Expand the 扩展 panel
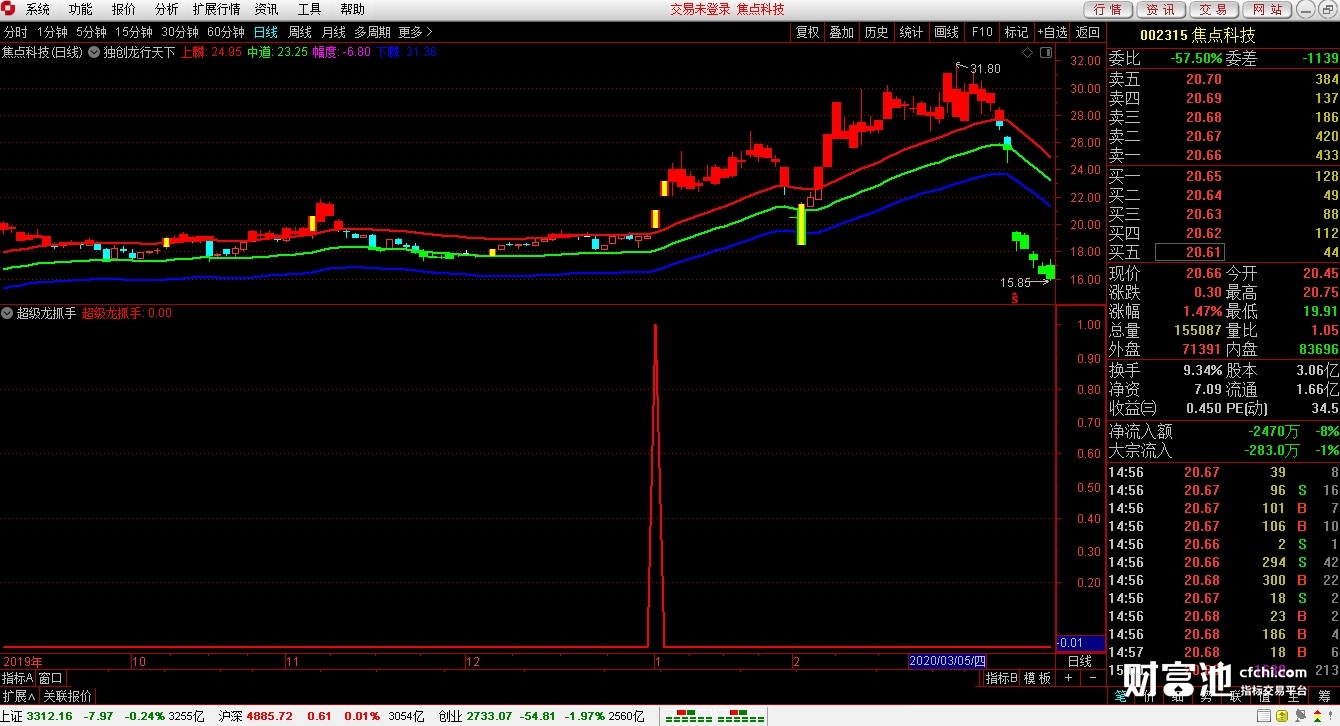The height and width of the screenshot is (726, 1340). pos(19,696)
